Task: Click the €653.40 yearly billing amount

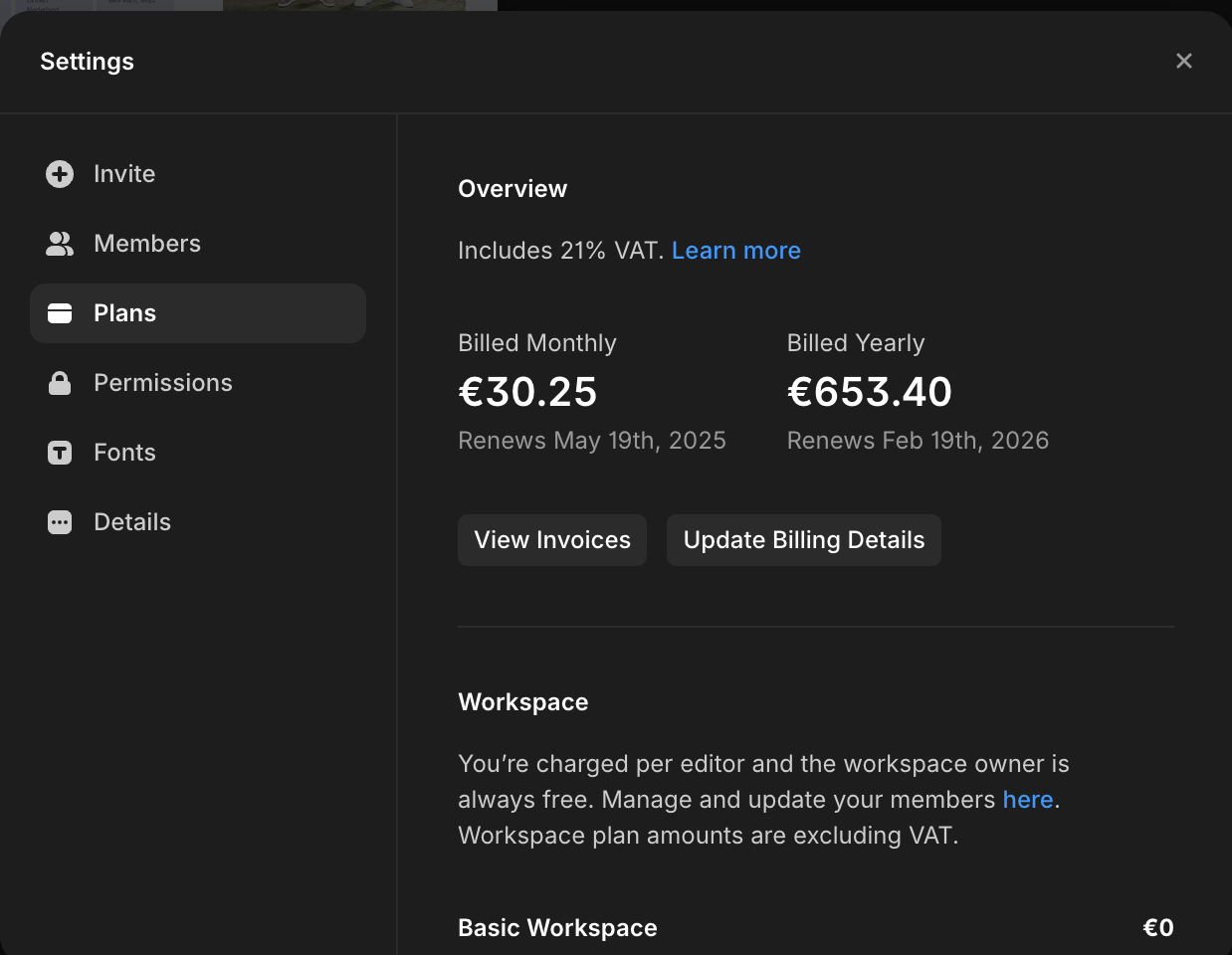Action: point(869,392)
